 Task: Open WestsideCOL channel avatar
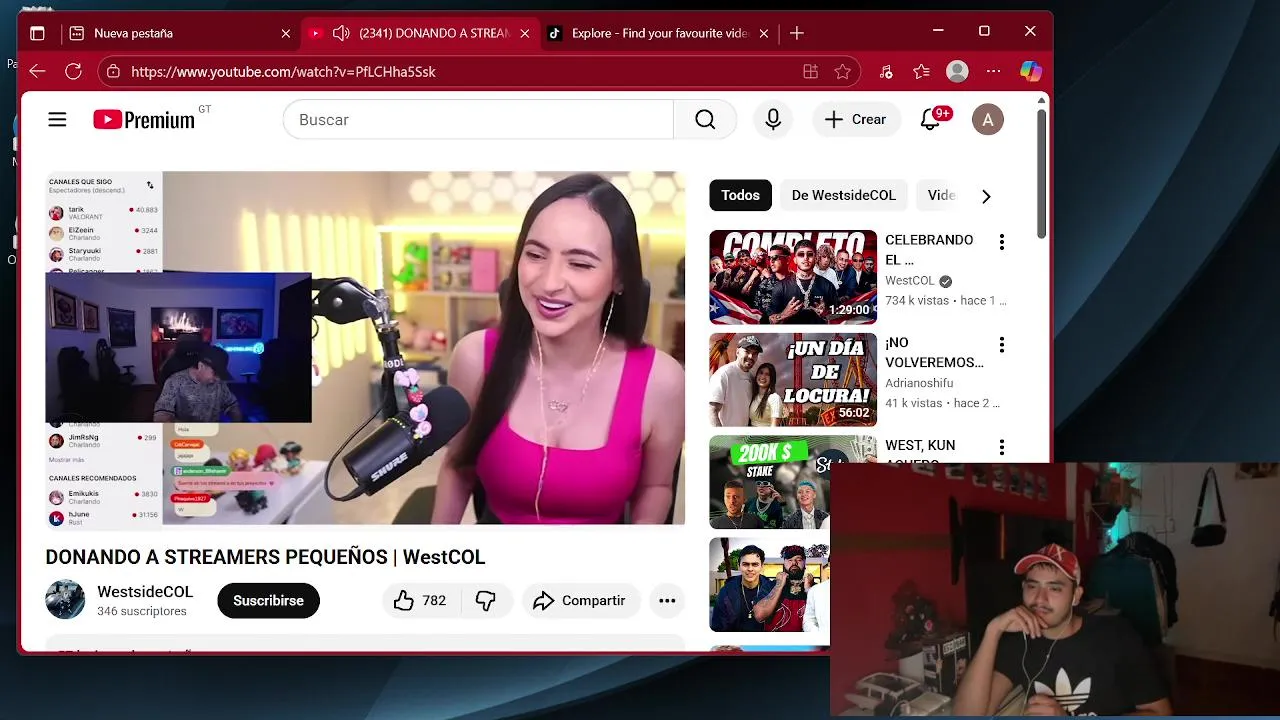point(65,600)
